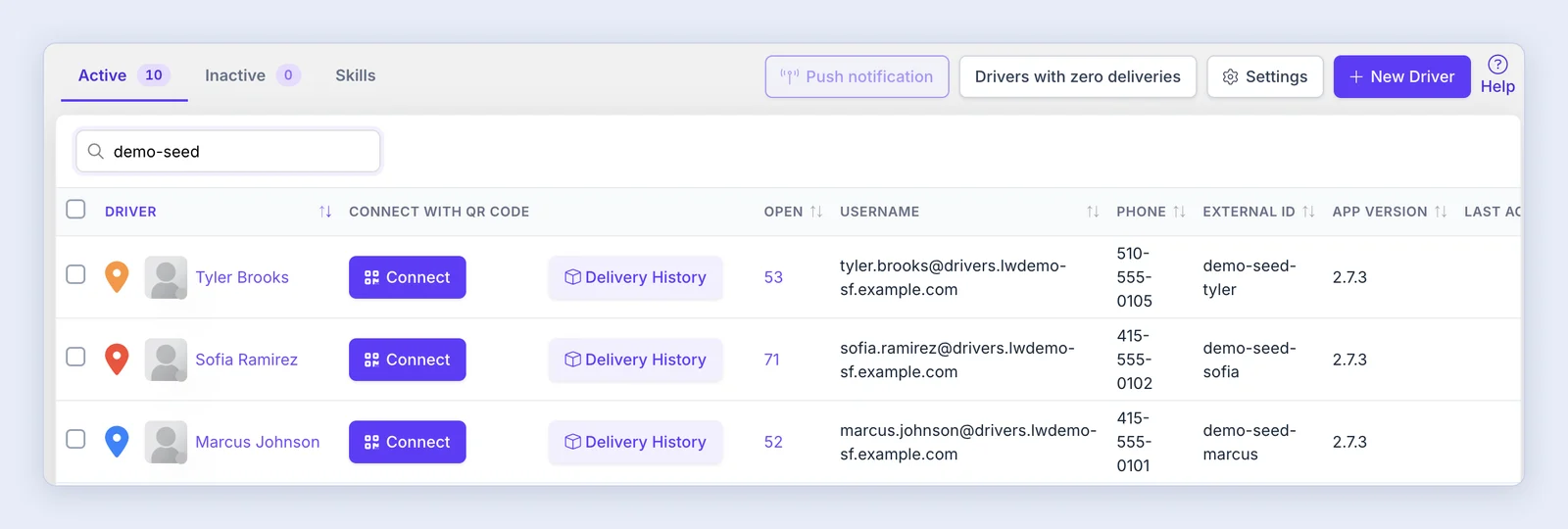Click the Help question mark icon
This screenshot has height=529, width=1568.
pos(1497,65)
